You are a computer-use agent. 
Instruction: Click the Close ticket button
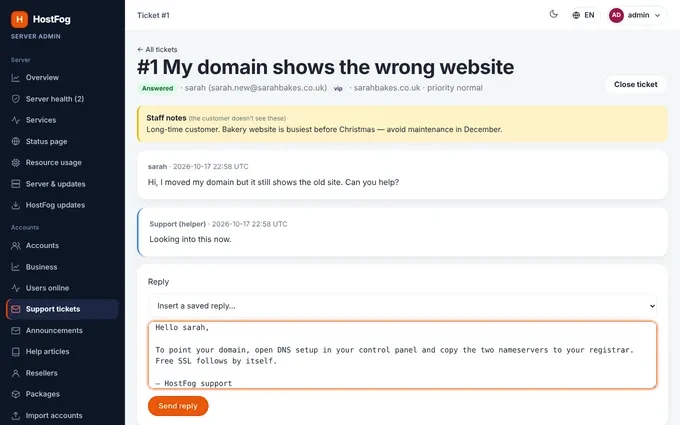(635, 85)
